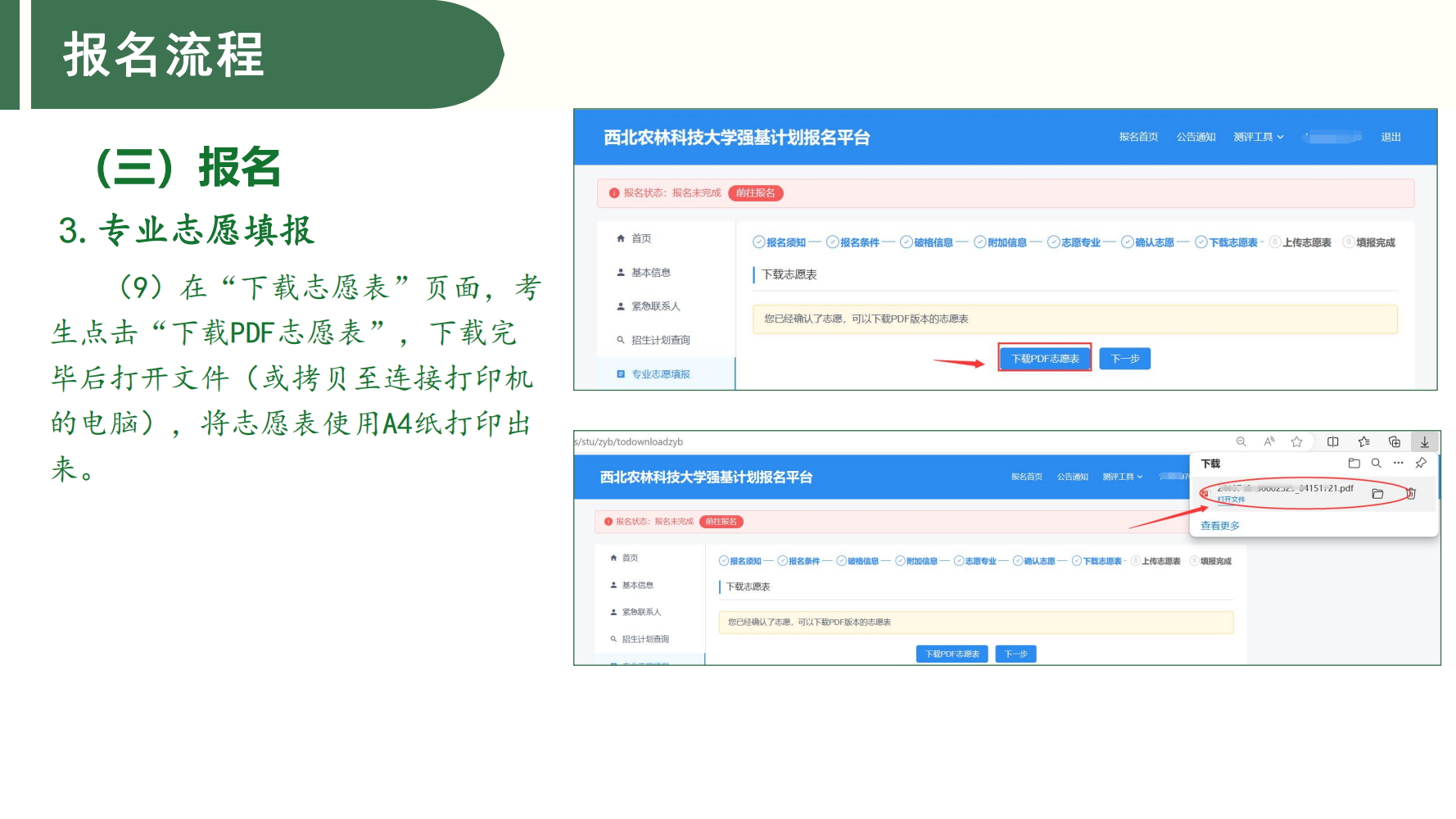Add page to favorites with star icon
This screenshot has height=819, width=1456.
[x=1296, y=442]
